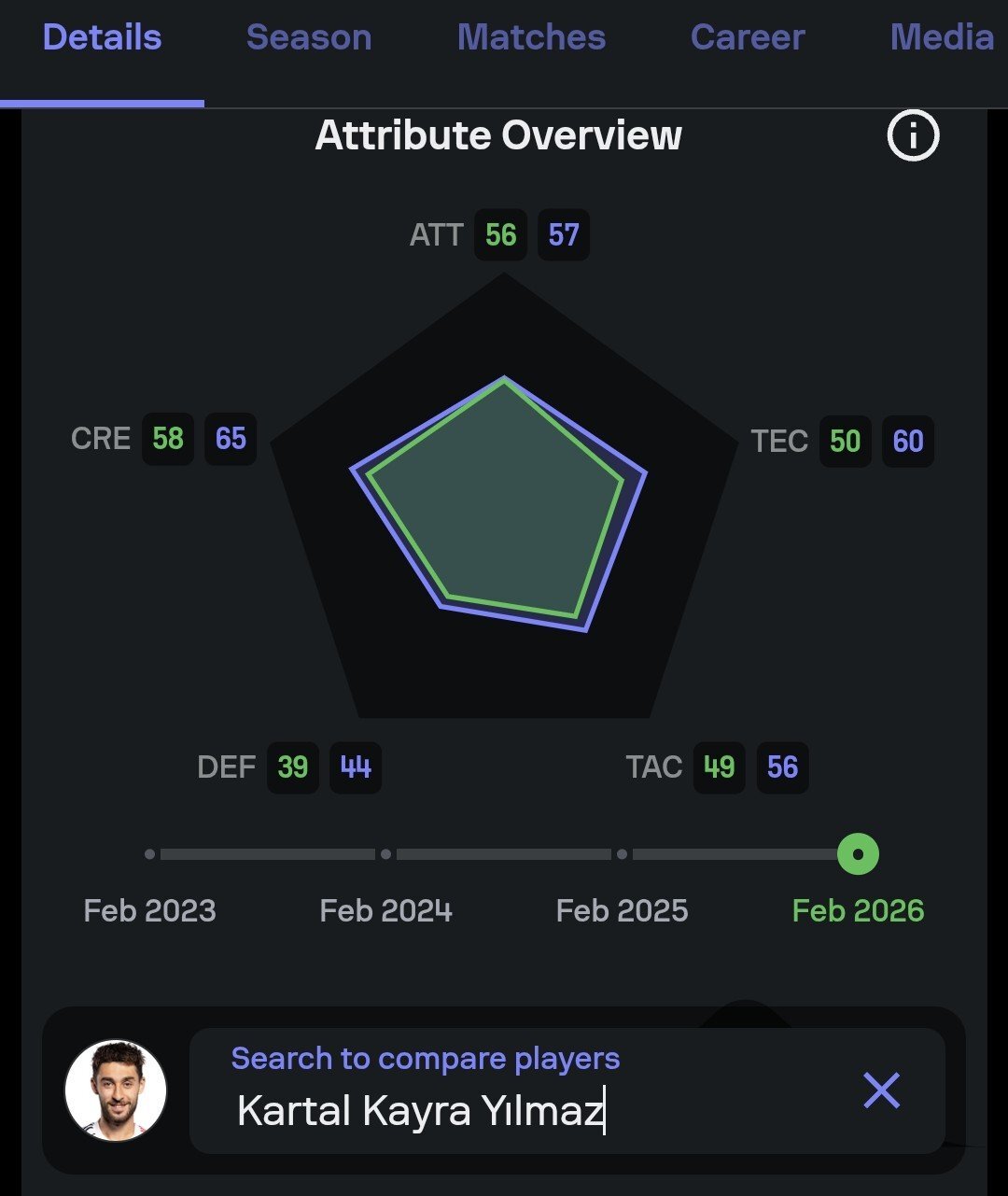Click the purple CRE value 65
This screenshot has height=1196, width=1008.
(x=231, y=439)
